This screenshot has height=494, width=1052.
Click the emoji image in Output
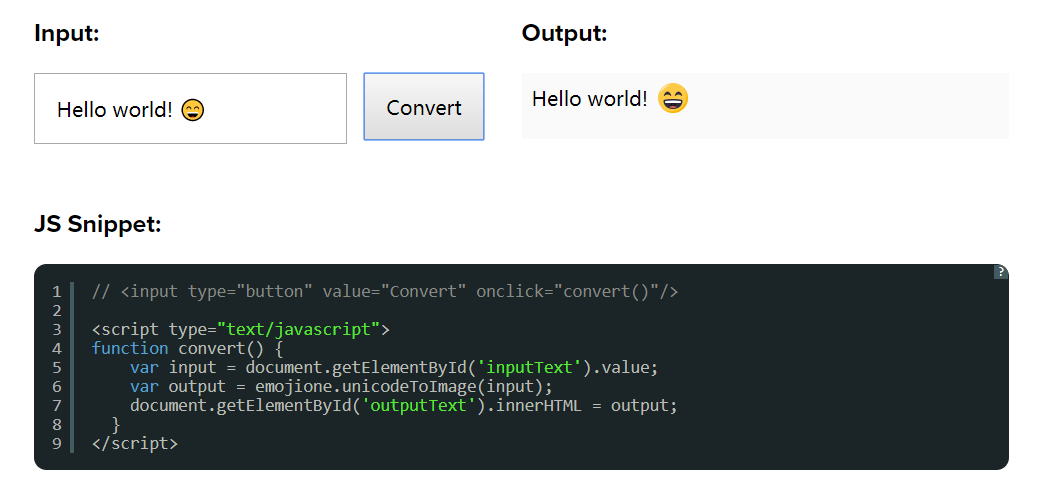tap(673, 99)
